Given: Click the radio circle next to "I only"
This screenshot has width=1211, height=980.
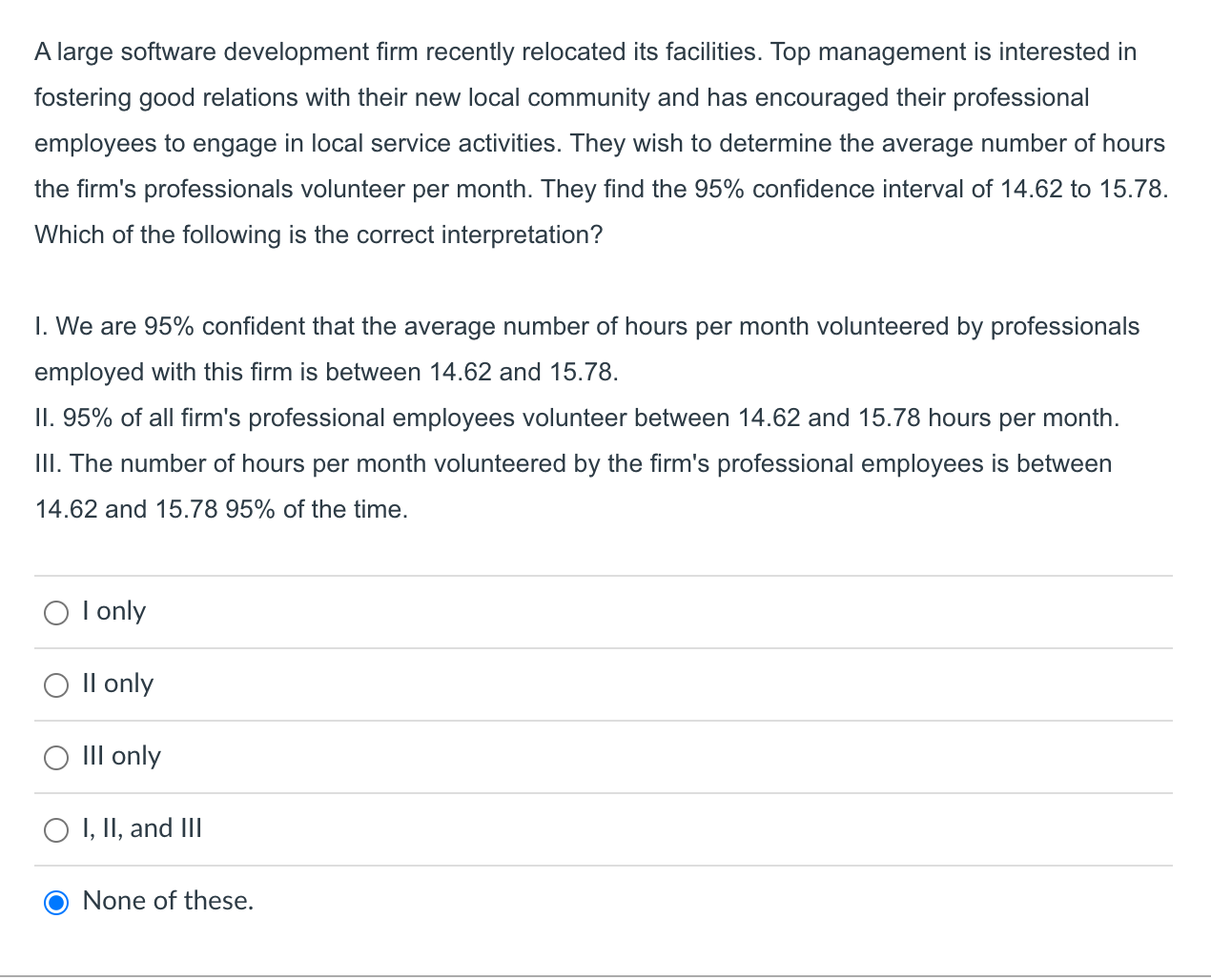Looking at the screenshot, I should click(x=55, y=613).
